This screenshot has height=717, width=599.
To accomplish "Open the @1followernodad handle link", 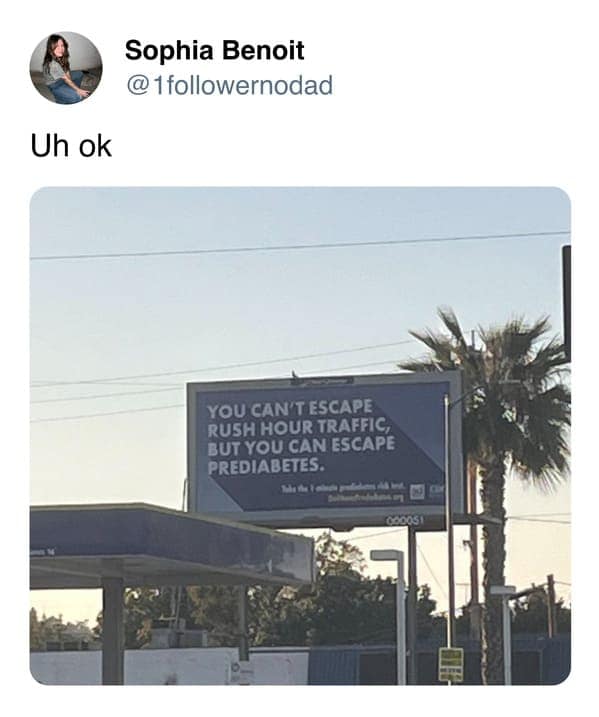I will click(x=230, y=86).
